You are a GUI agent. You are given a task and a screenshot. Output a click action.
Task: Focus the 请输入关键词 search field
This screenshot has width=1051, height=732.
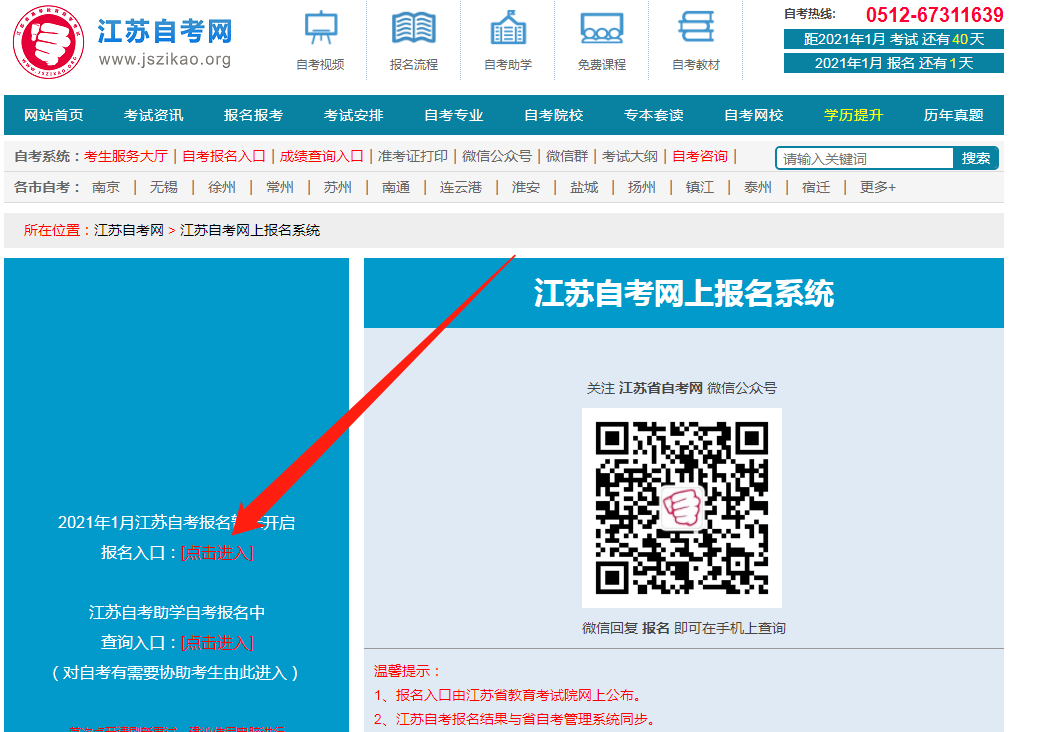pos(865,158)
